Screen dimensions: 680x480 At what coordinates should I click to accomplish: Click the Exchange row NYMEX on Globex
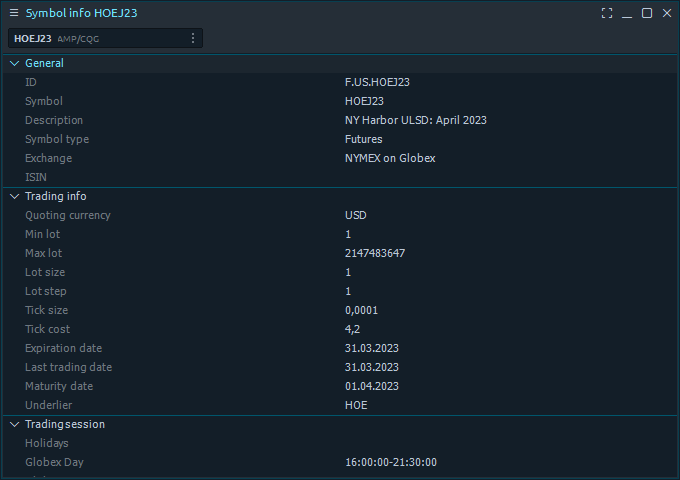coord(340,158)
